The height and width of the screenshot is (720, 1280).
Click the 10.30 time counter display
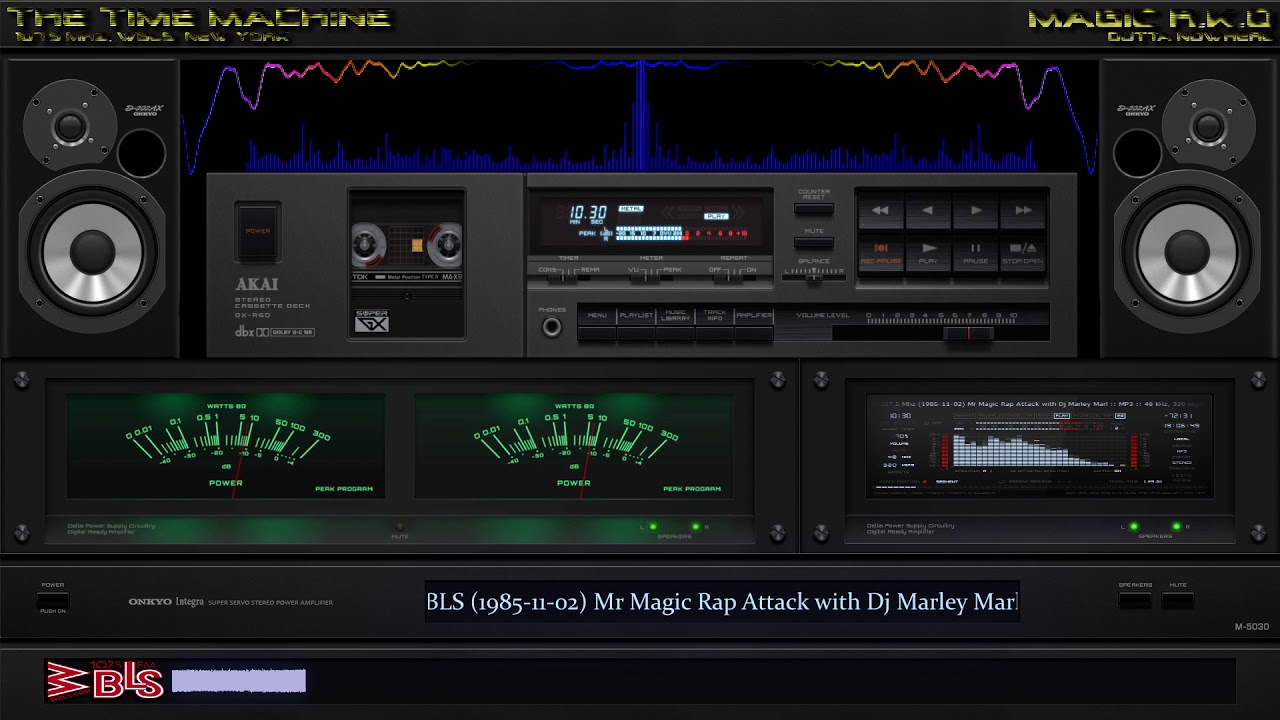click(588, 213)
